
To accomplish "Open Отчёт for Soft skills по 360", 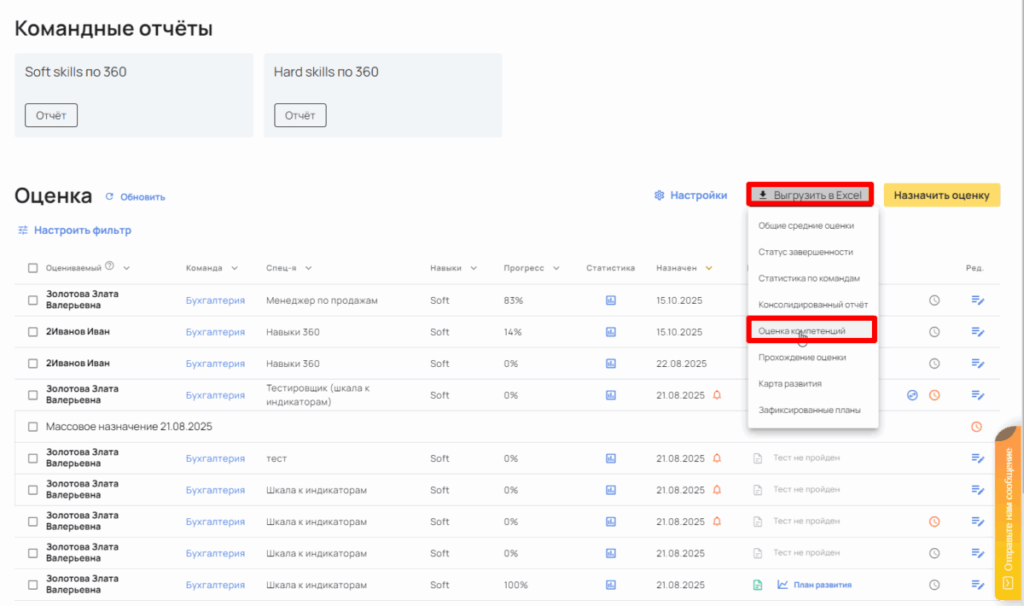I will pyautogui.click(x=51, y=116).
